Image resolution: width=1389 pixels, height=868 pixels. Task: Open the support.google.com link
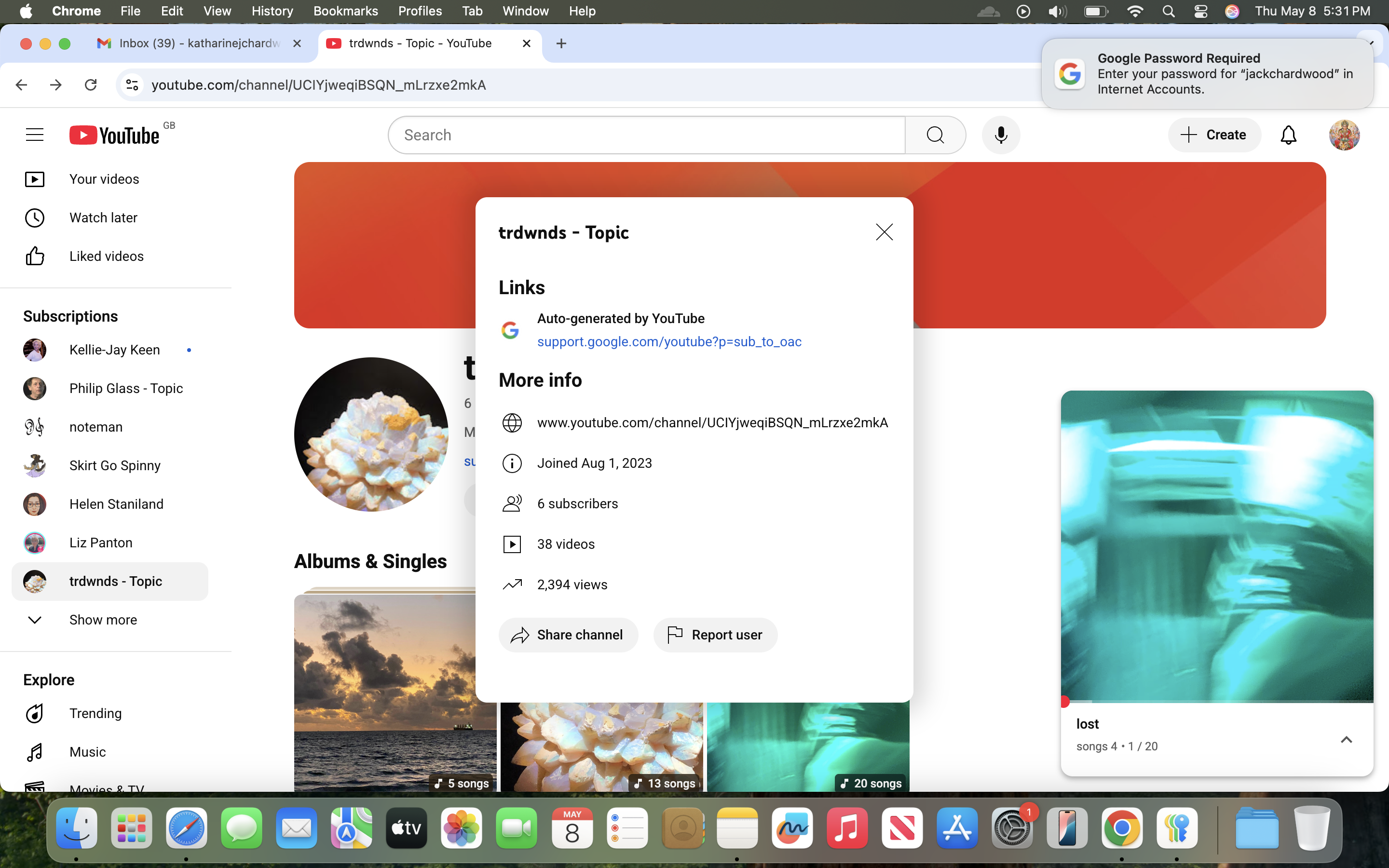669,341
